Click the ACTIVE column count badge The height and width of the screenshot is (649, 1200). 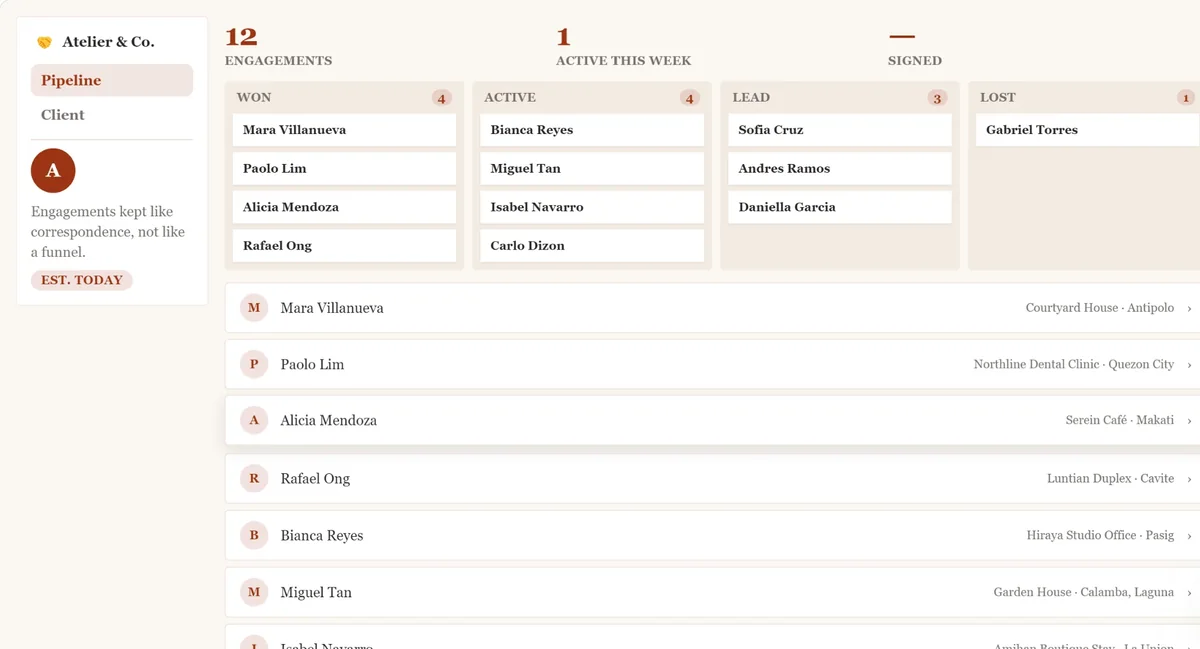pos(689,98)
